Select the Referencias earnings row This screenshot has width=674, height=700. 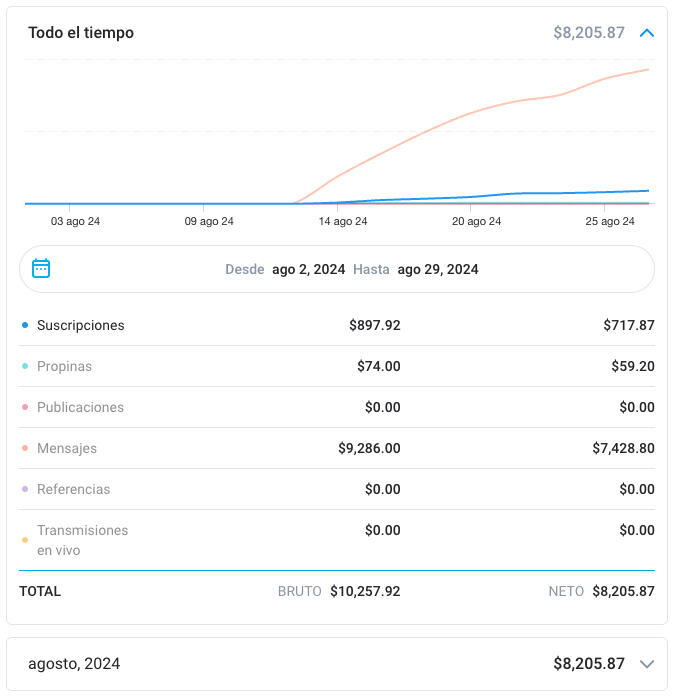pos(337,489)
